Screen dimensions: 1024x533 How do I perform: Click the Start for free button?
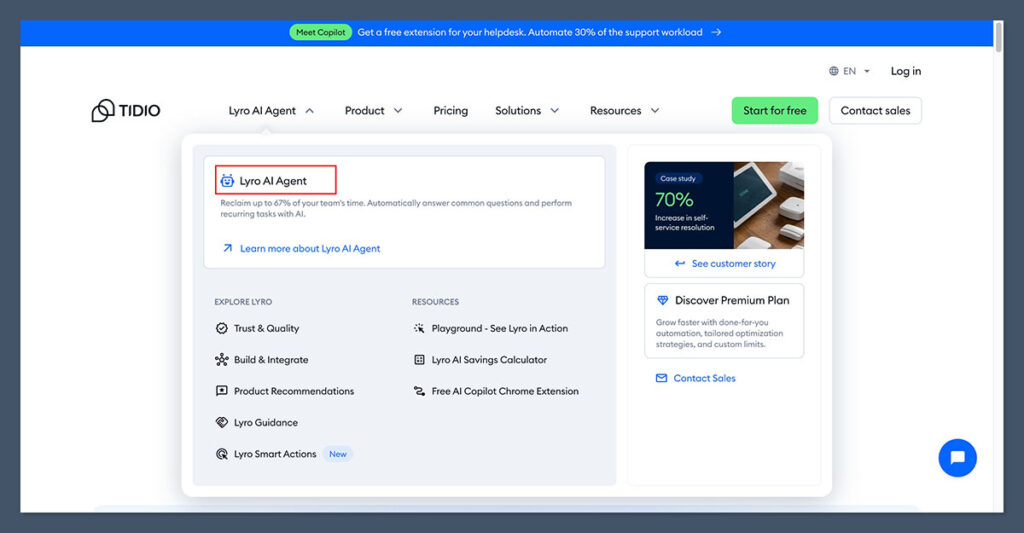[774, 111]
